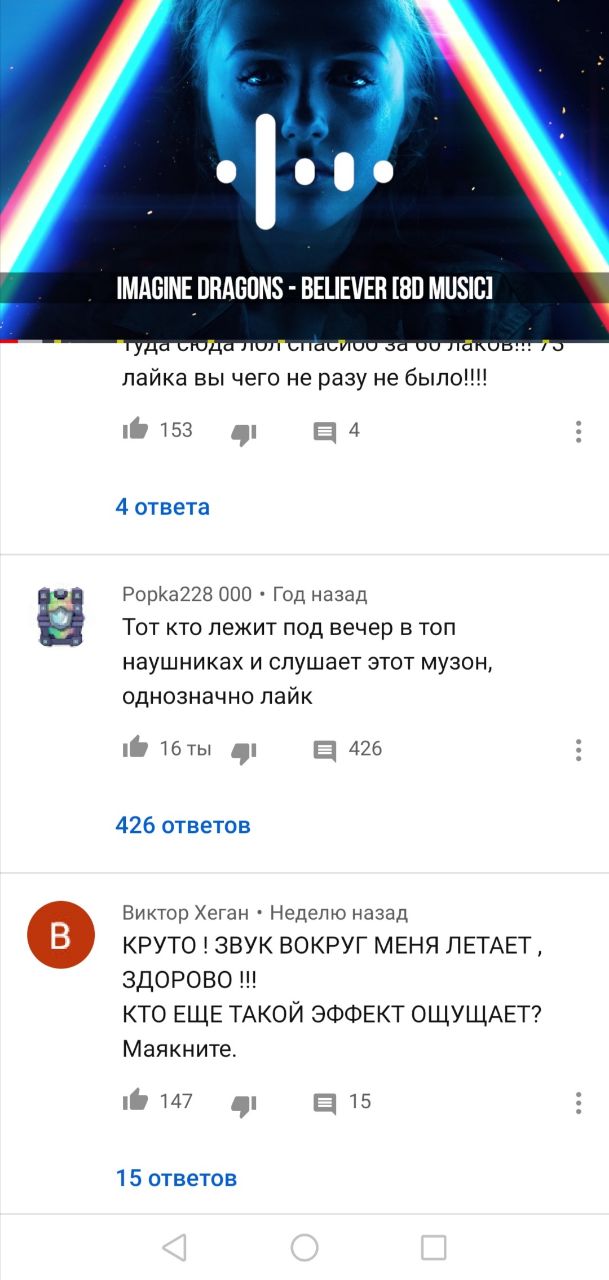This screenshot has height=1280, width=609.
Task: Expand "4 ответа" replies
Action: coord(163,507)
